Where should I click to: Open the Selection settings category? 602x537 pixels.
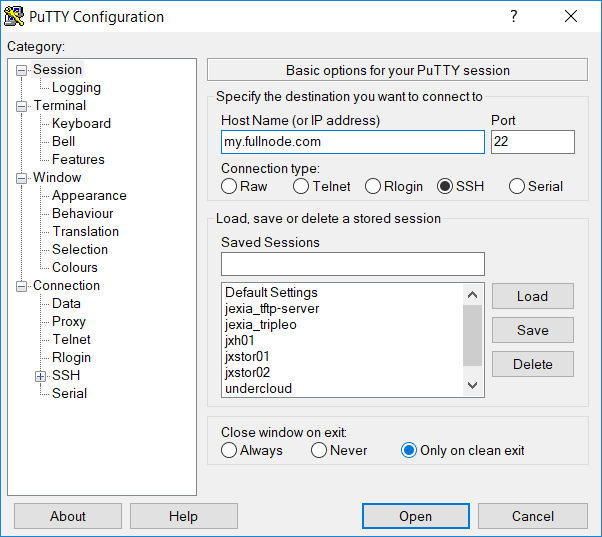click(x=80, y=249)
